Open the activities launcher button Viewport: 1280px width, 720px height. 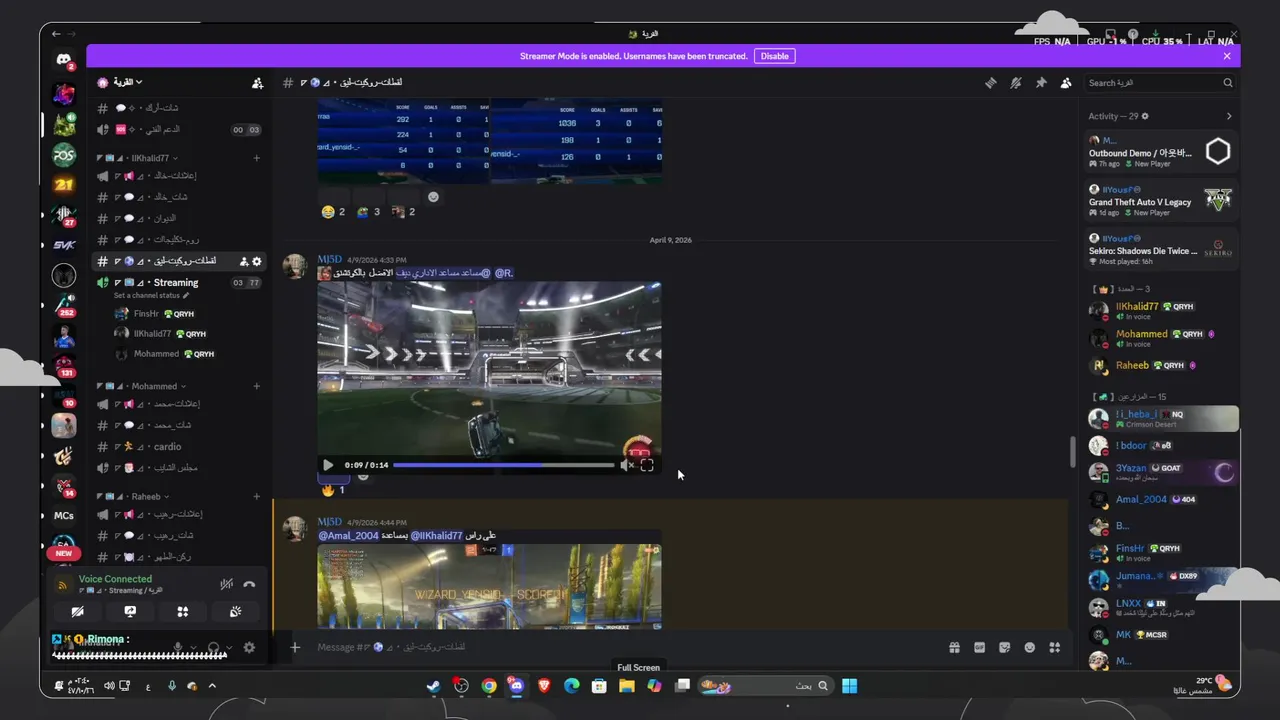183,611
